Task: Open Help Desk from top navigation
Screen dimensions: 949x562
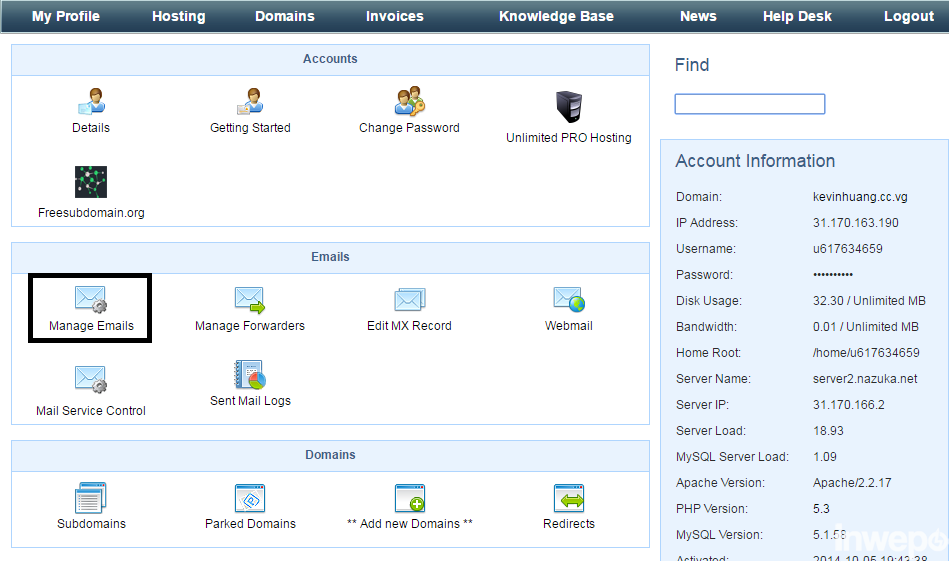Action: click(797, 16)
